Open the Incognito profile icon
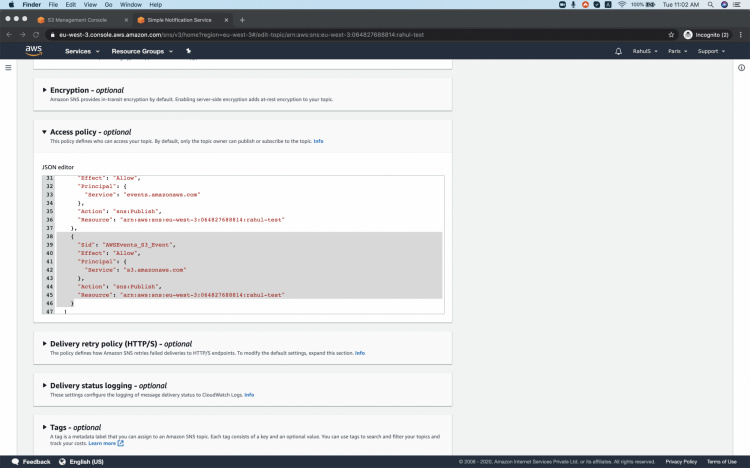 tap(689, 34)
